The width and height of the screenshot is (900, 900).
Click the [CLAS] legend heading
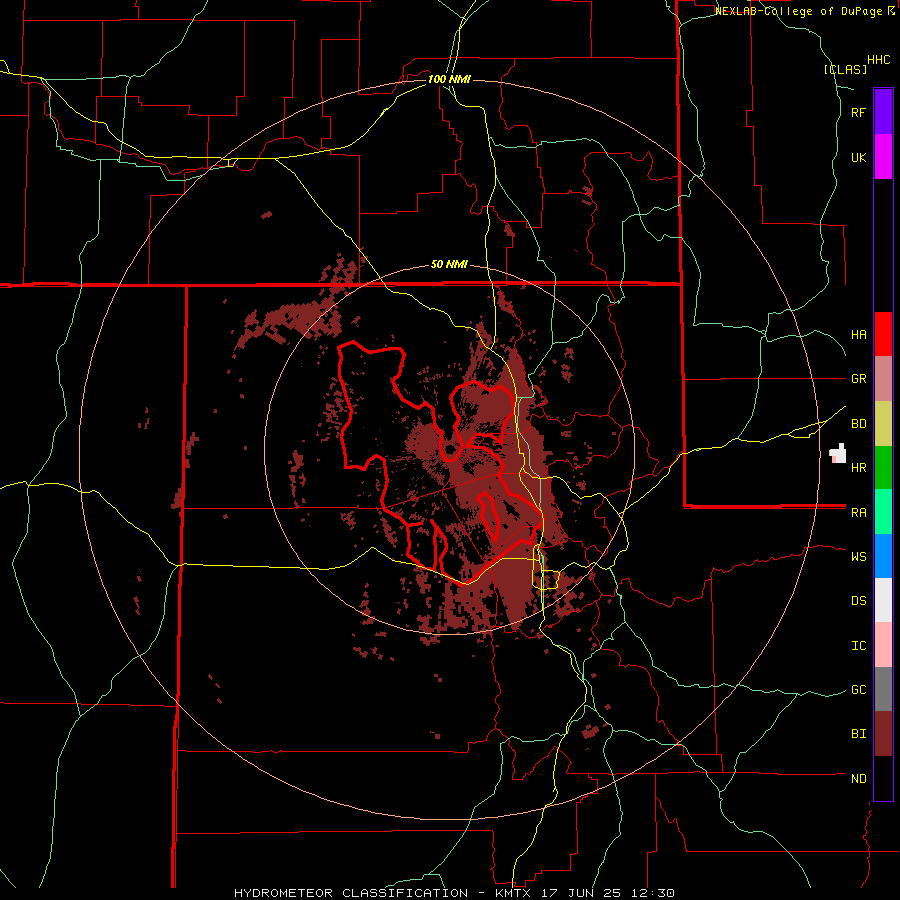(845, 70)
